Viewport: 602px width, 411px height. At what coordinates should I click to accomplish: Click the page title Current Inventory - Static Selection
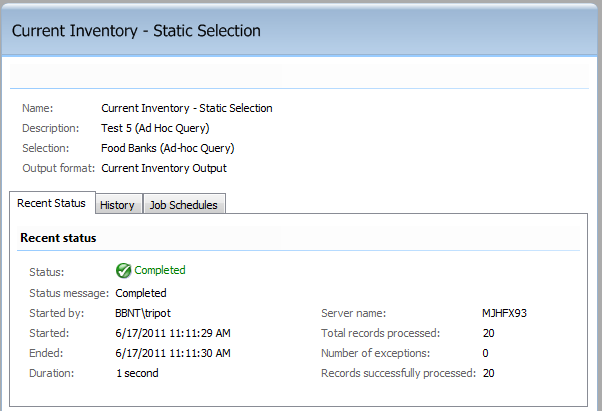(136, 31)
